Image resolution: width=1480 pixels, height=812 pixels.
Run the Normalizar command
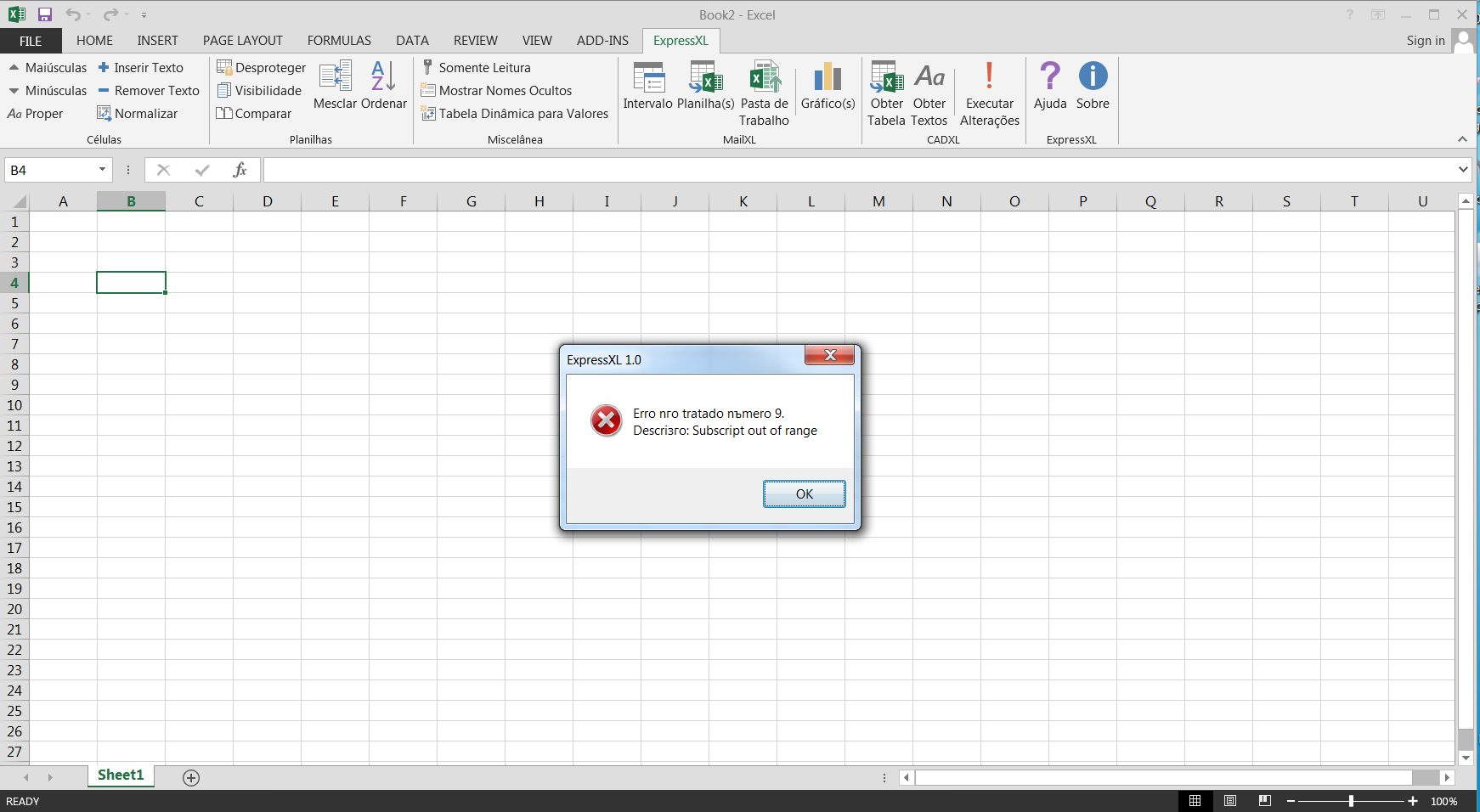pyautogui.click(x=138, y=114)
